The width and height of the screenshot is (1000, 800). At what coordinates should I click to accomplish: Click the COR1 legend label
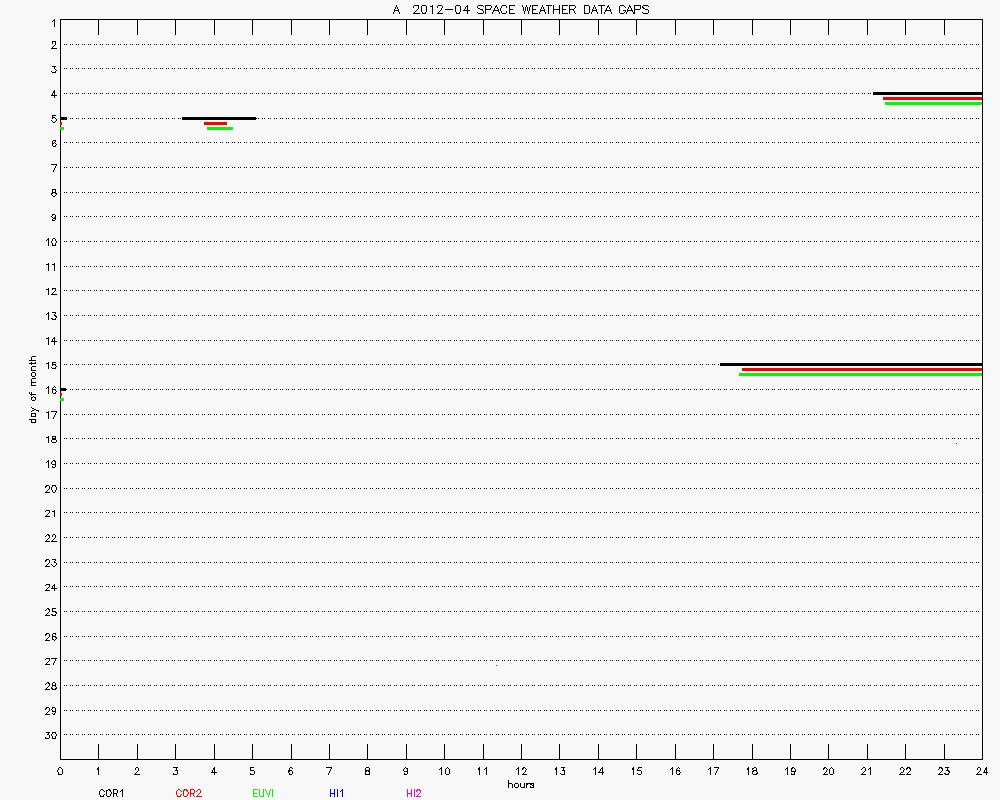[x=110, y=793]
